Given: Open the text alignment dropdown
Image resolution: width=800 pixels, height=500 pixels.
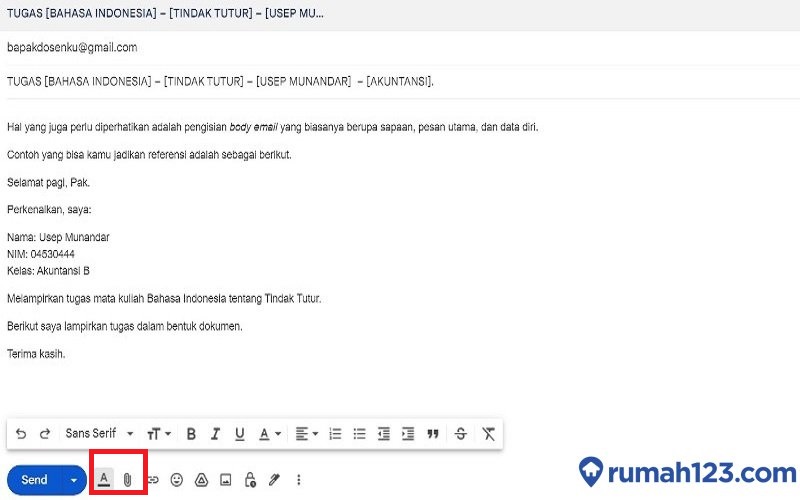Looking at the screenshot, I should pos(307,434).
